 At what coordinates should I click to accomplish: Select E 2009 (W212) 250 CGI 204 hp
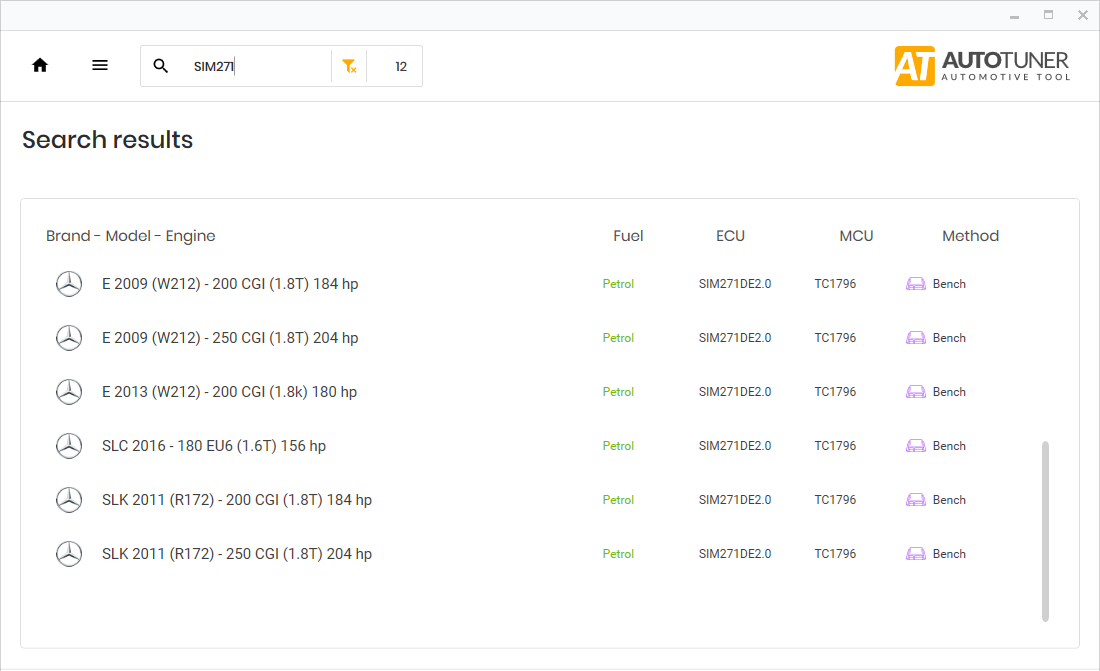230,338
